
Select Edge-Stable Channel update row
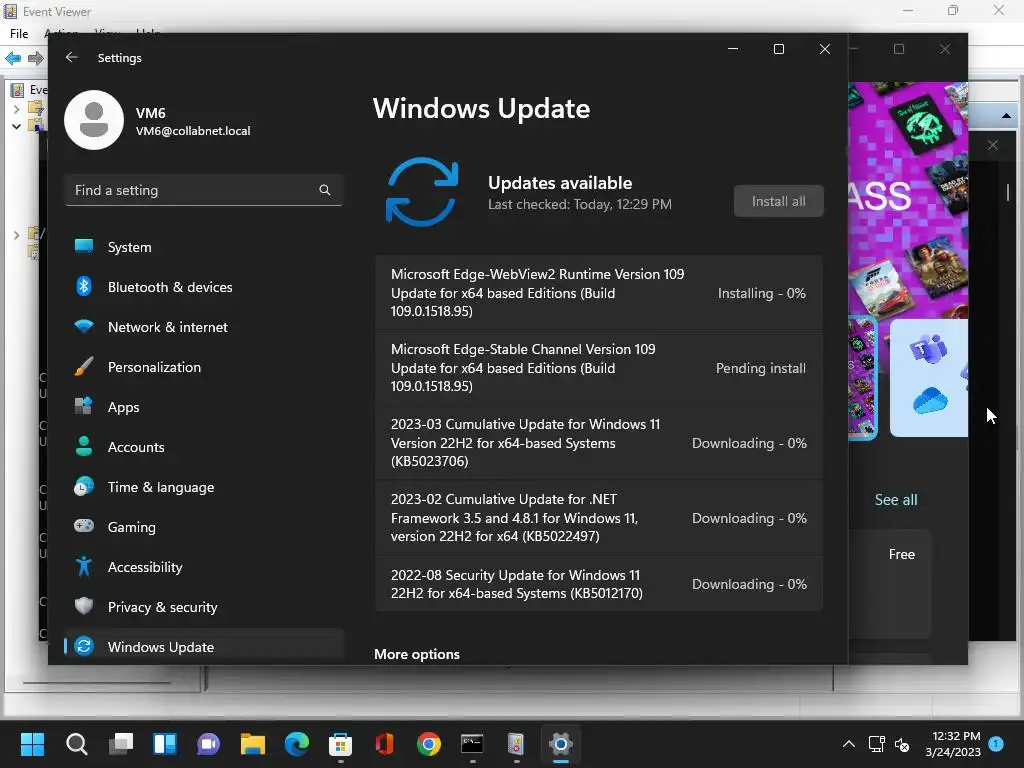click(599, 368)
